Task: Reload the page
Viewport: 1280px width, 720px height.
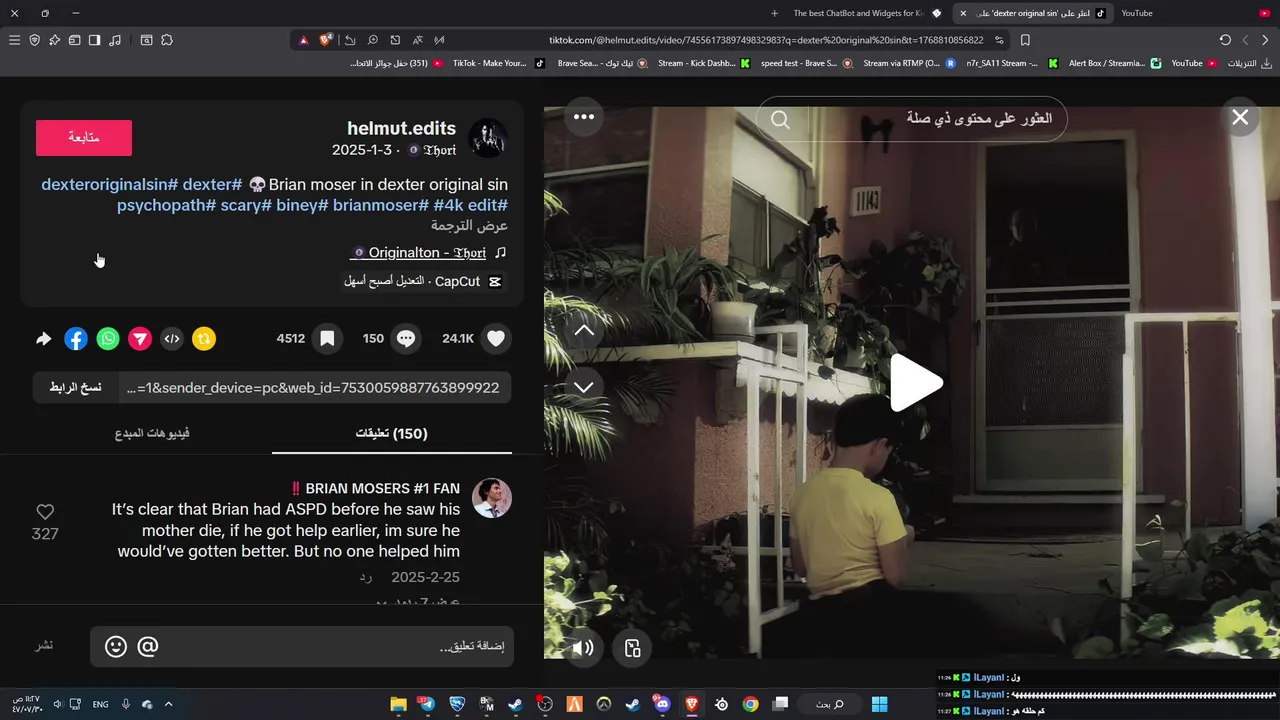Action: [1225, 40]
